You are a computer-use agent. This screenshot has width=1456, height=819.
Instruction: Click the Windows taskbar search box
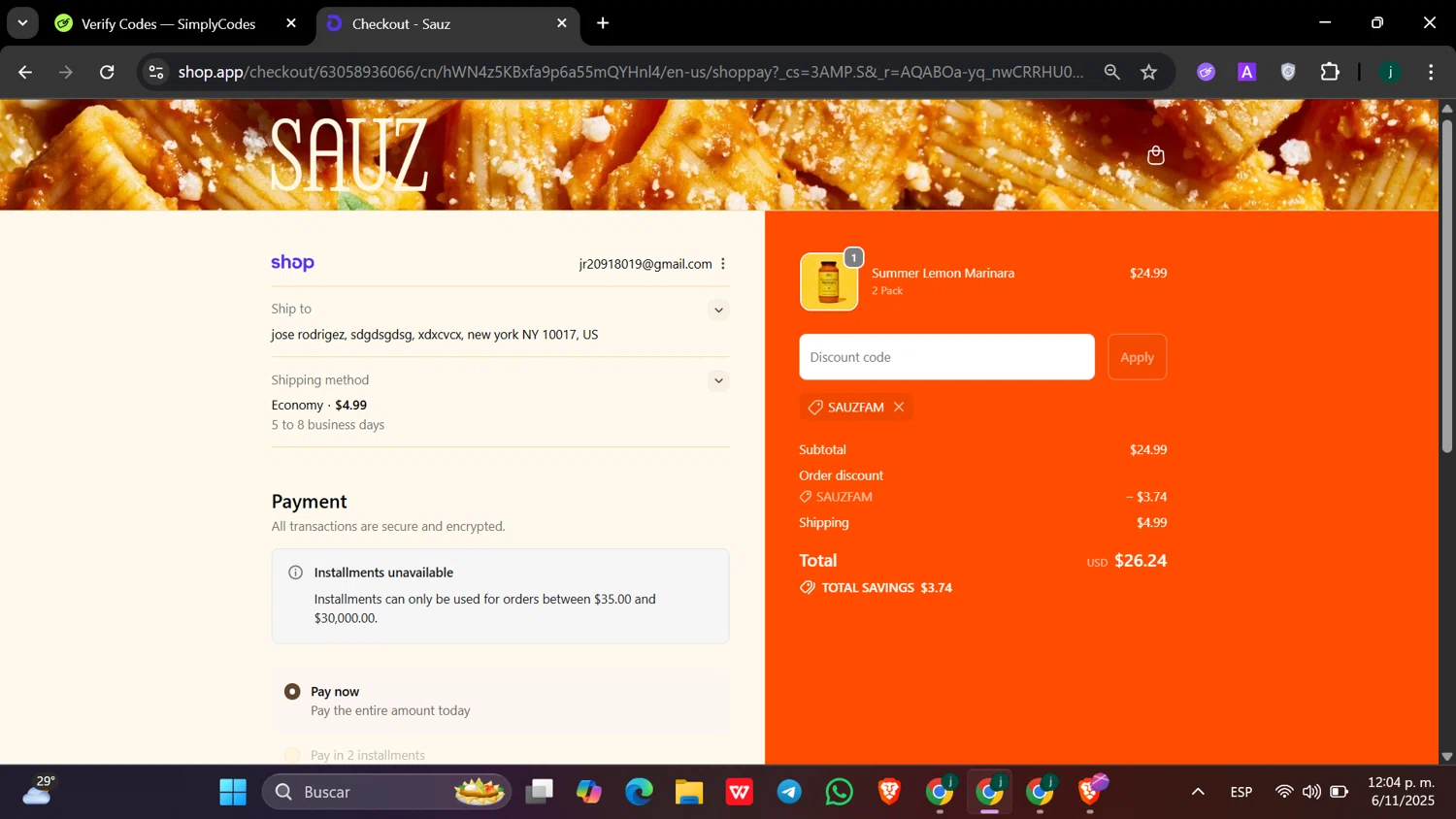click(386, 793)
